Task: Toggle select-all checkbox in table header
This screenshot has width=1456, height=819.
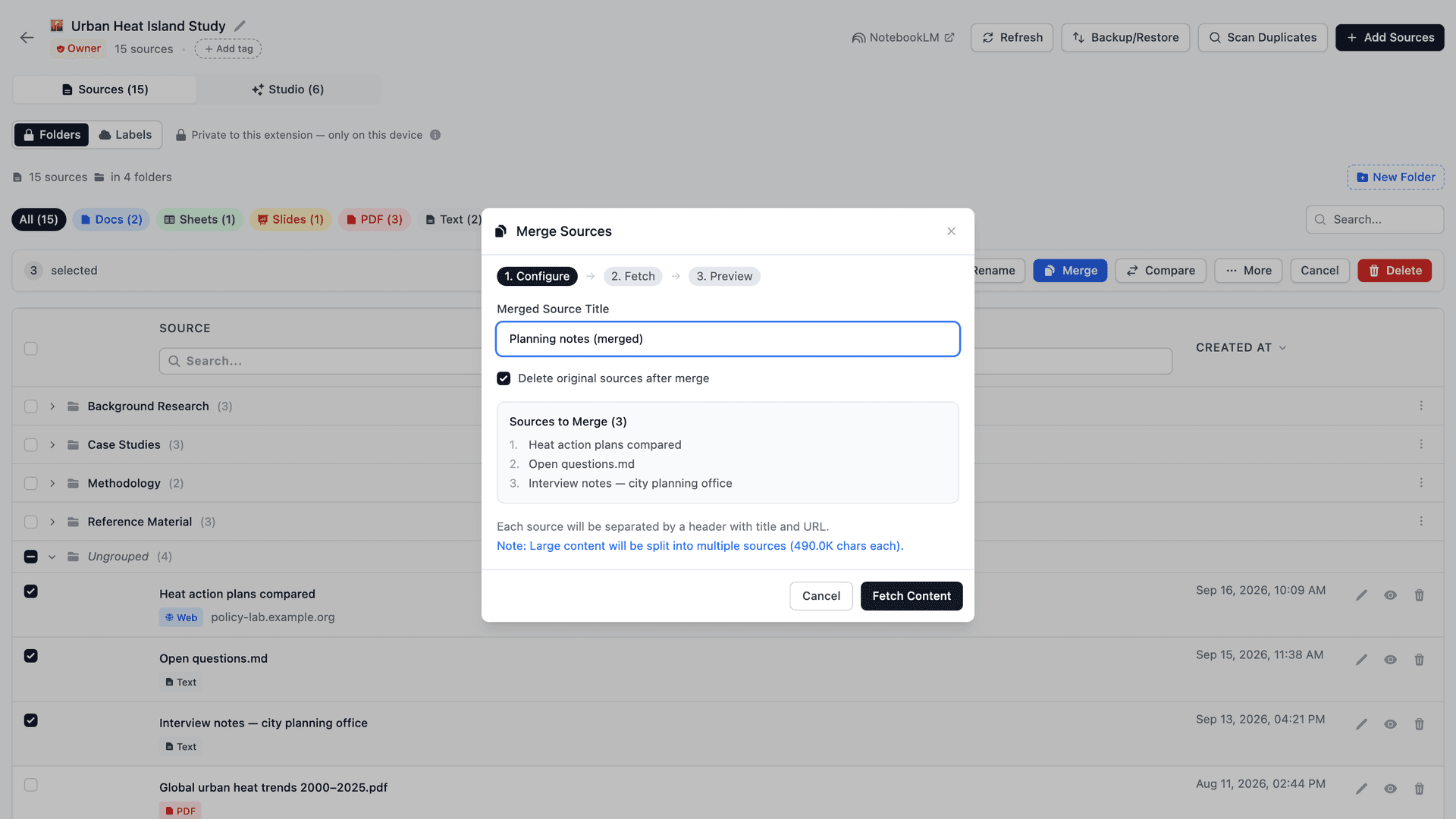Action: pos(31,349)
